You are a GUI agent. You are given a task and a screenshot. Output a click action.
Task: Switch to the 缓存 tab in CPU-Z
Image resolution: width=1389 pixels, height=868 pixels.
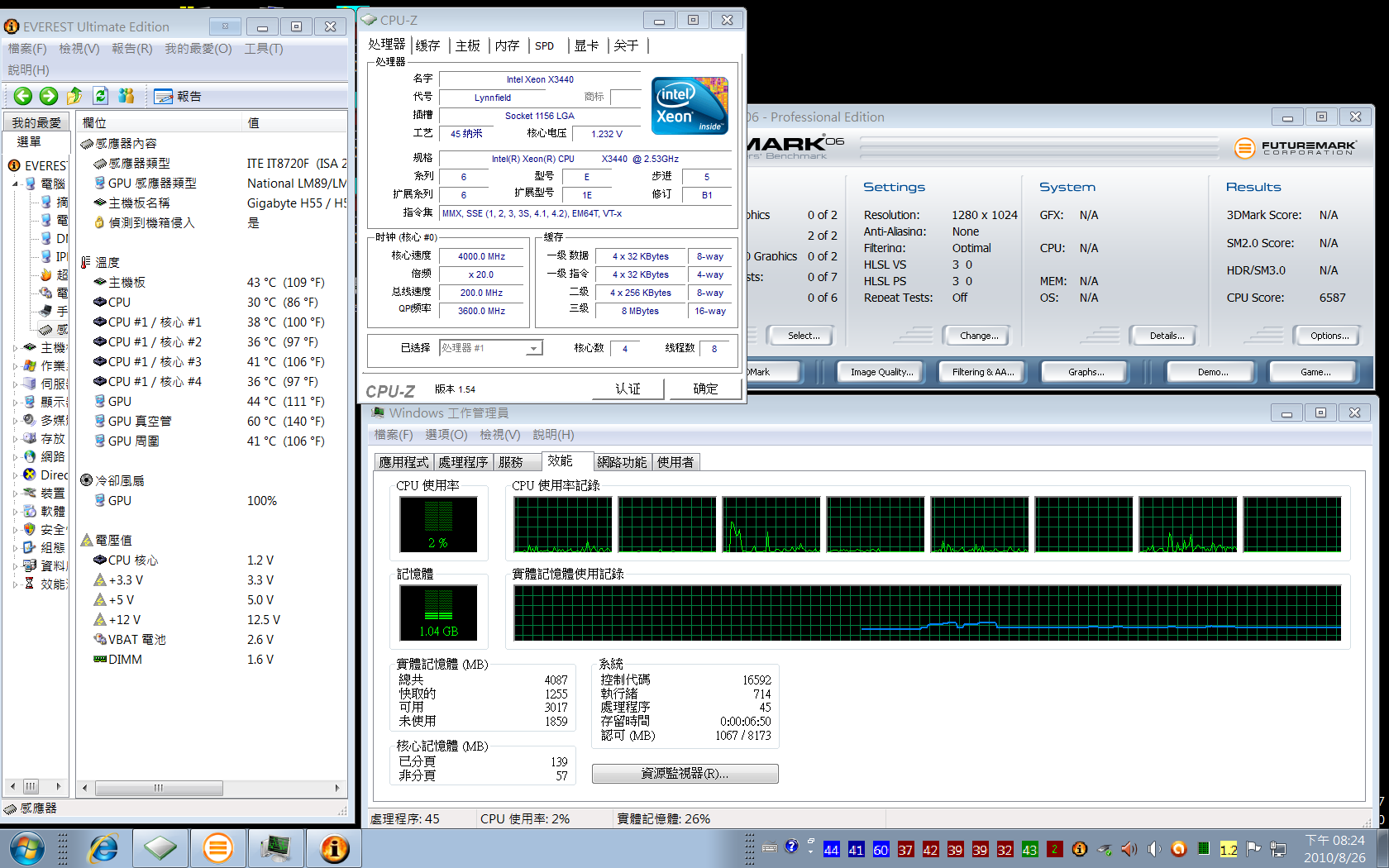tap(428, 45)
